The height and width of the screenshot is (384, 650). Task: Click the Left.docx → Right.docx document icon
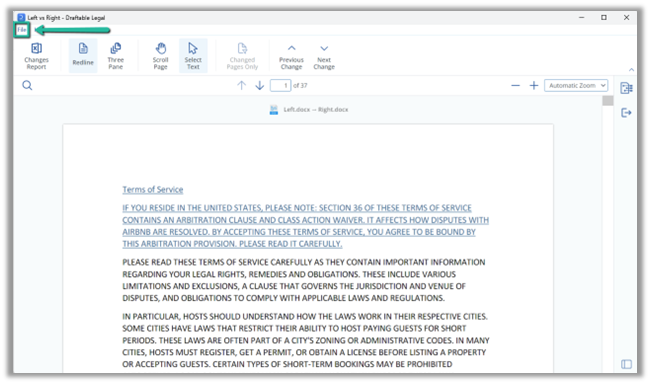click(274, 109)
